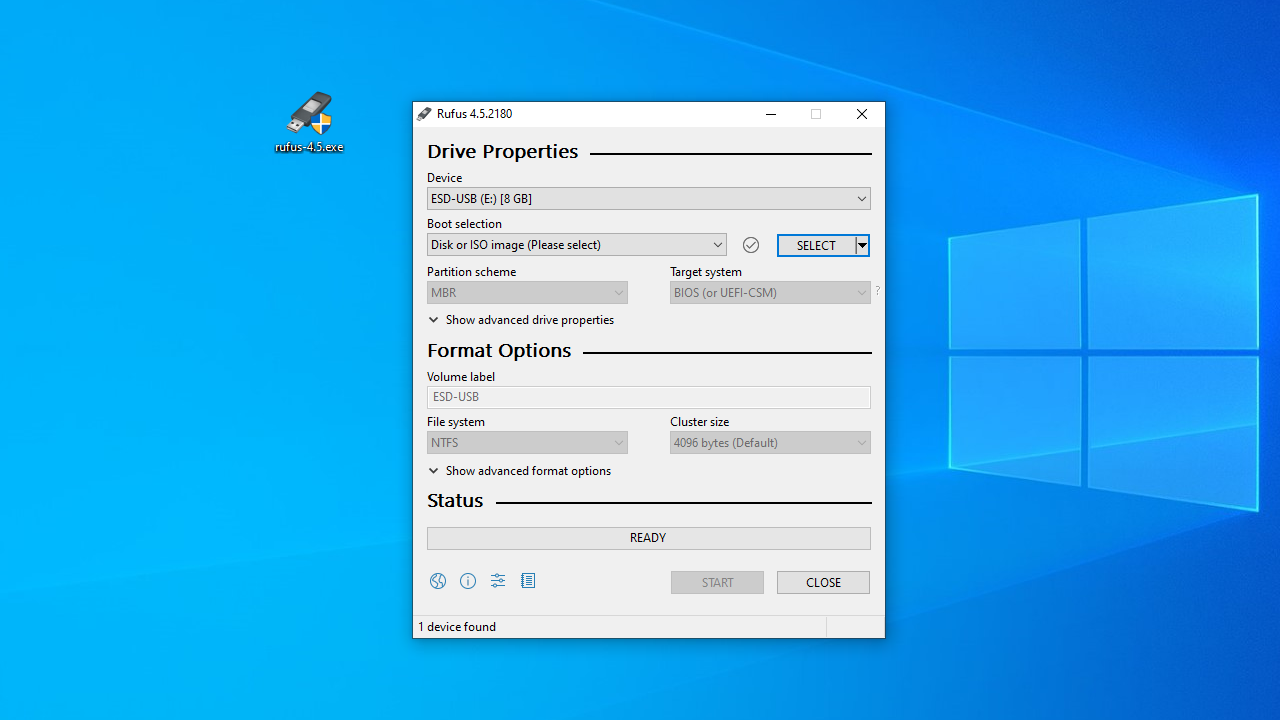Screen dimensions: 1280x720
Task: Click the SELECT button split arrow
Action: click(x=862, y=245)
